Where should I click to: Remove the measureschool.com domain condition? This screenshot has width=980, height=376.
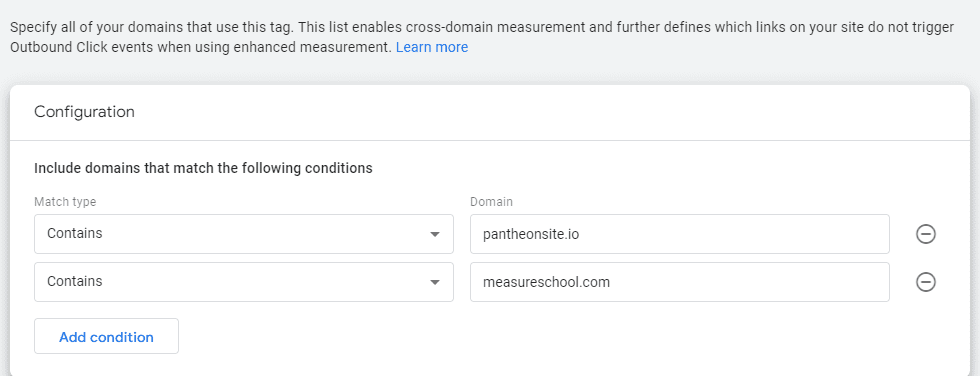pyautogui.click(x=926, y=282)
